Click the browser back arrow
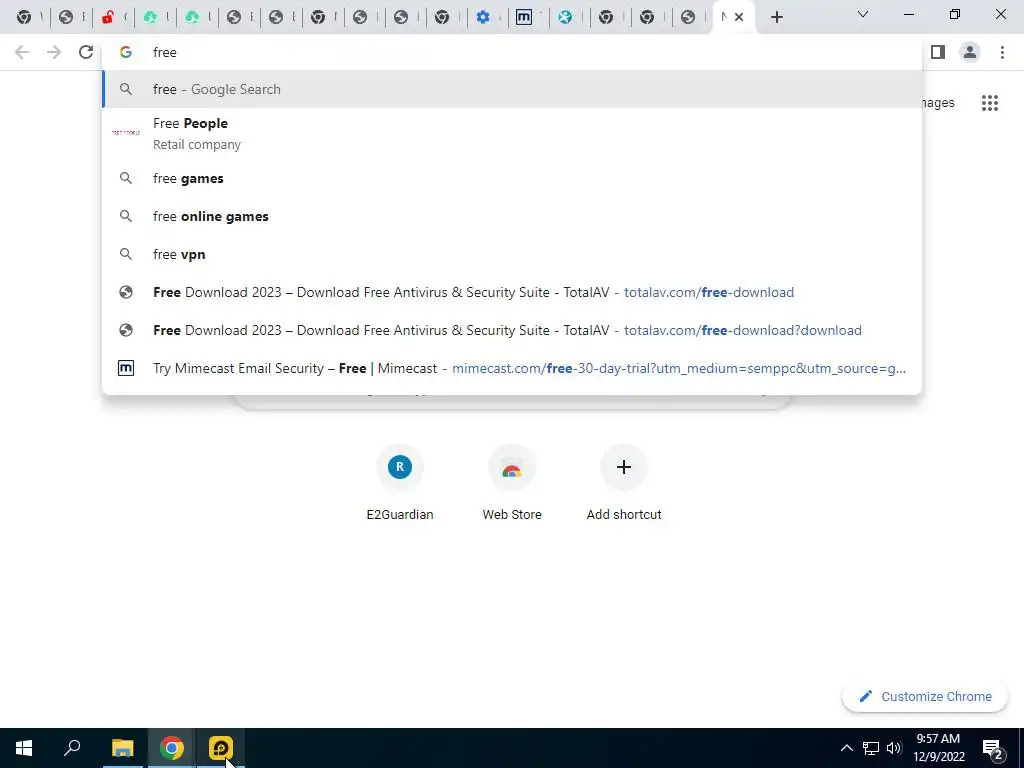1024x768 pixels. (x=22, y=52)
